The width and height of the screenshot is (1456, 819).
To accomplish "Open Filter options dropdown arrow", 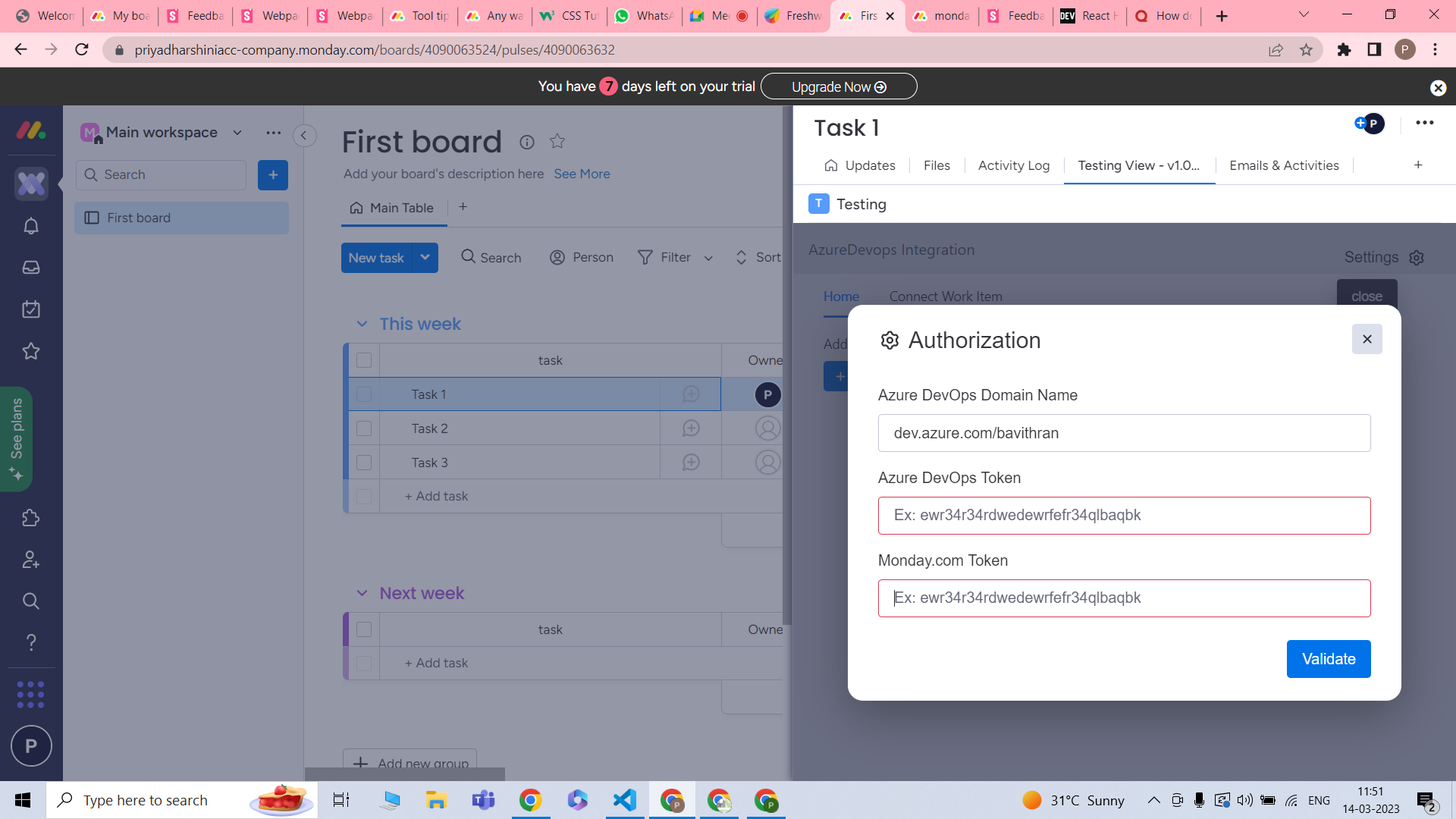I will pos(708,259).
